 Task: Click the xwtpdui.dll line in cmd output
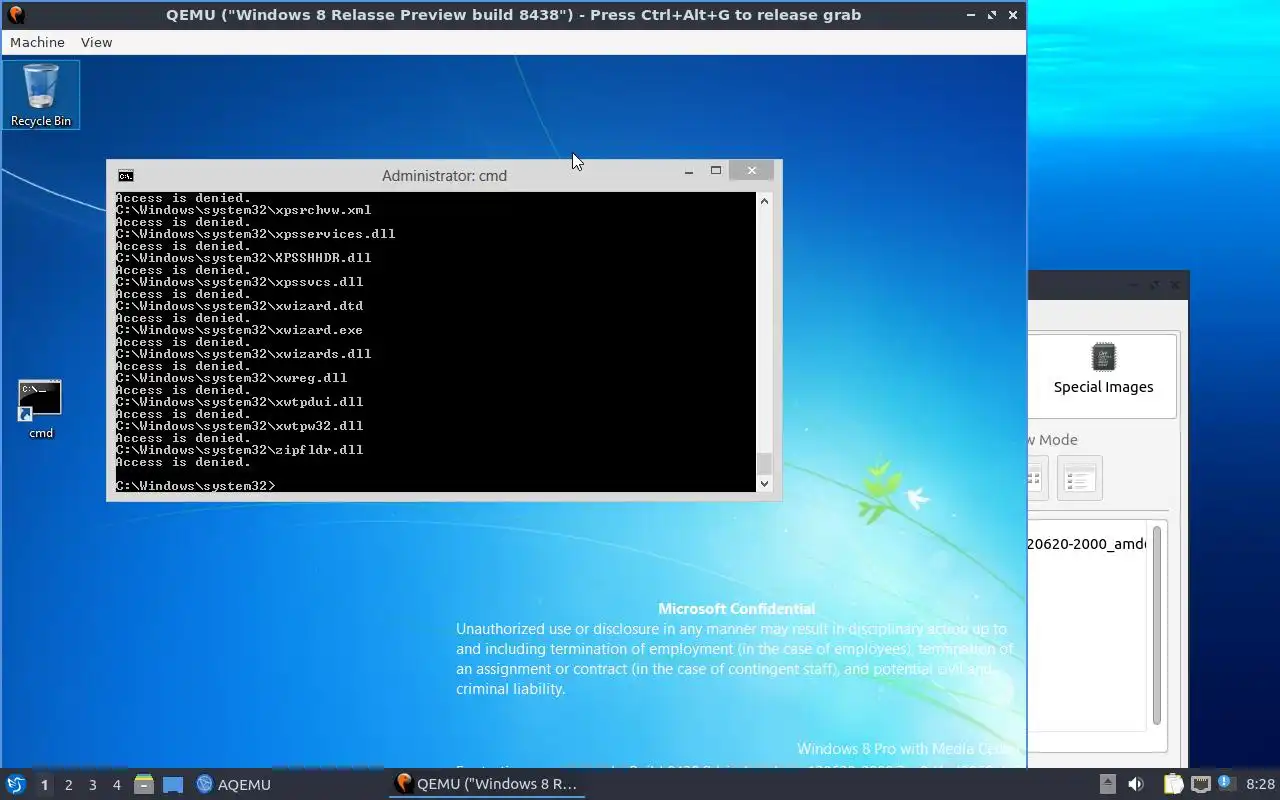[x=239, y=402]
